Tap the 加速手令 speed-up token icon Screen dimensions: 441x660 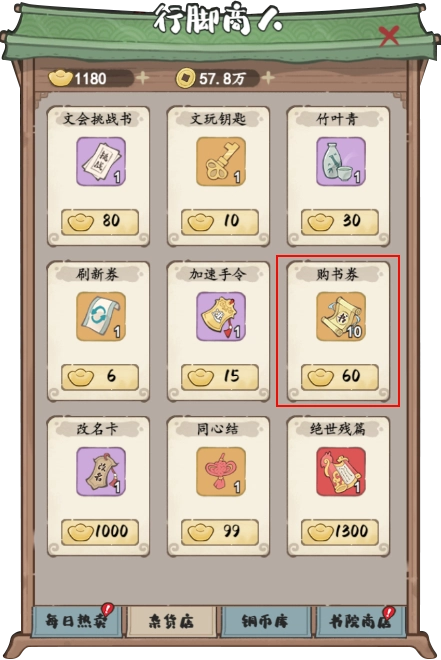221,316
